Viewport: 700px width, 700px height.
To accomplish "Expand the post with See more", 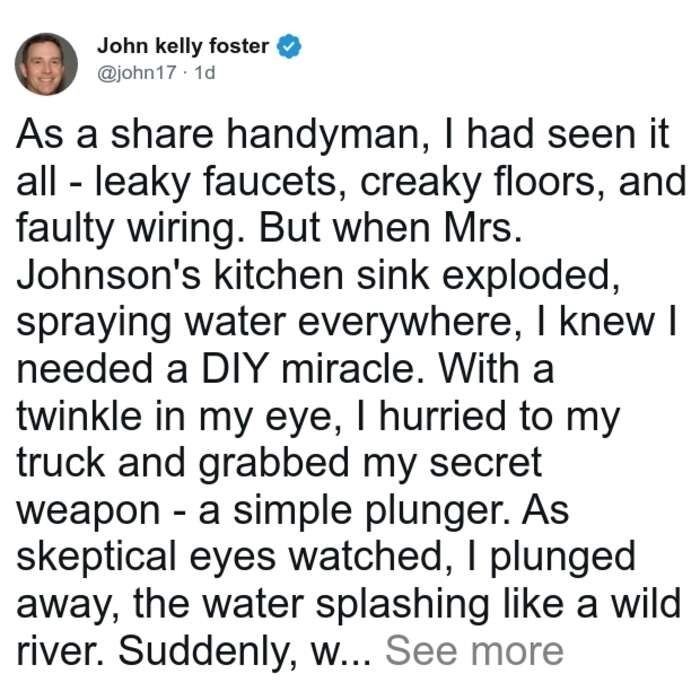I will click(474, 651).
